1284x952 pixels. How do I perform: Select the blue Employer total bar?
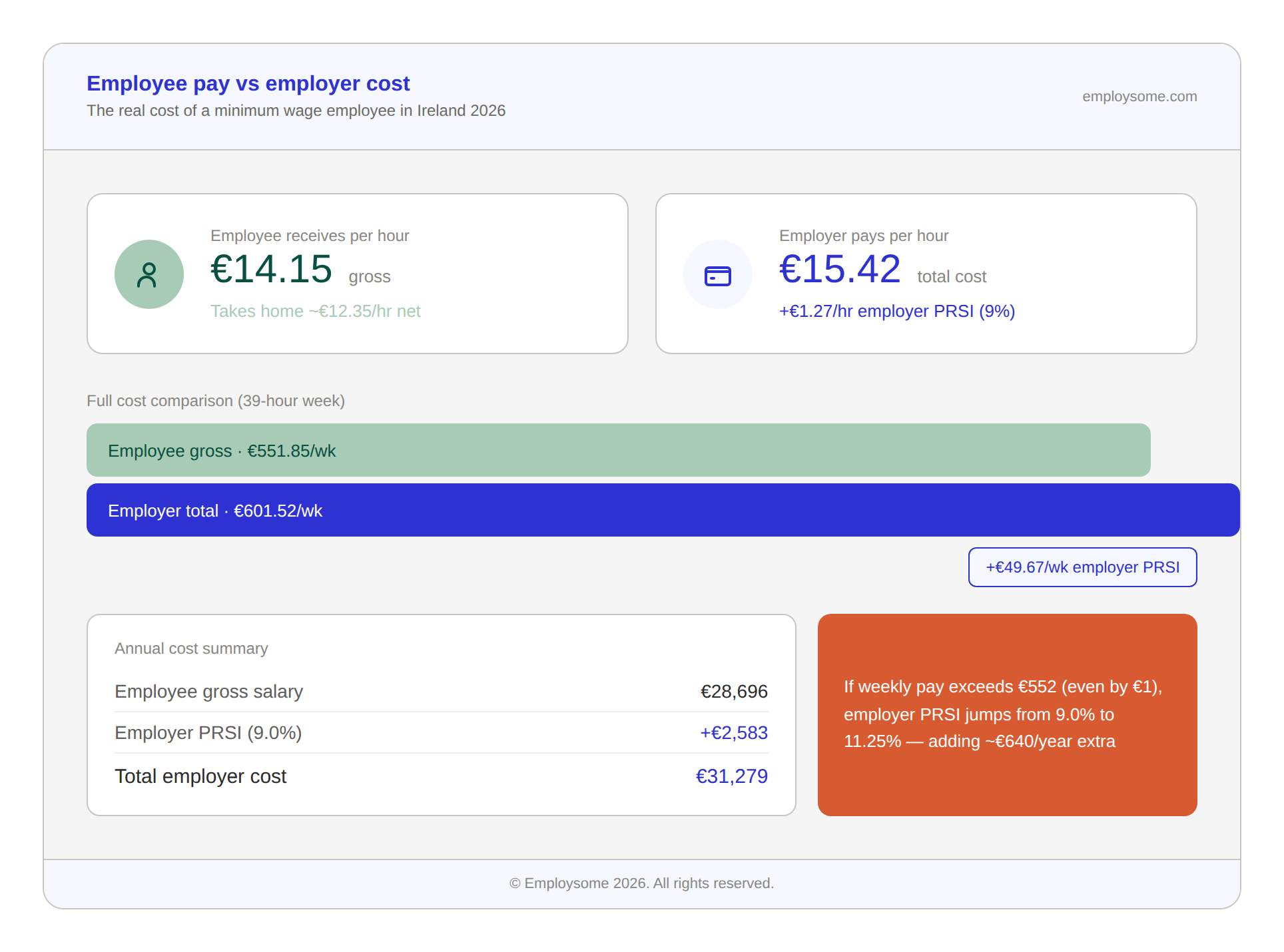pyautogui.click(x=662, y=510)
